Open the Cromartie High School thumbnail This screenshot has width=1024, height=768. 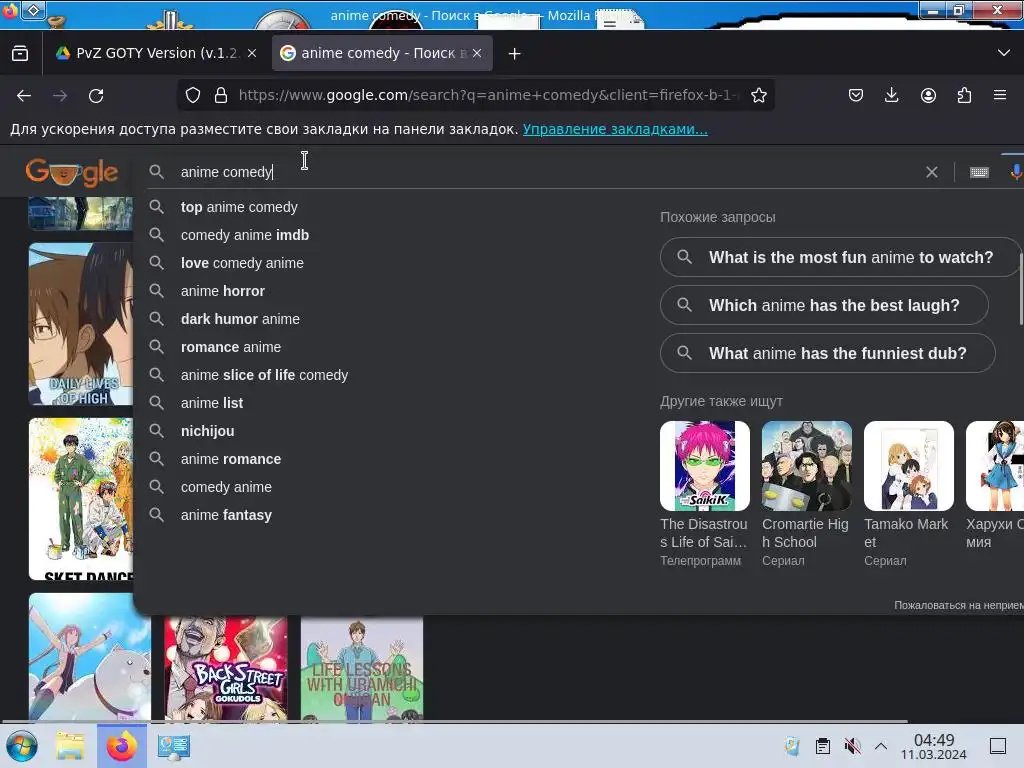[807, 466]
